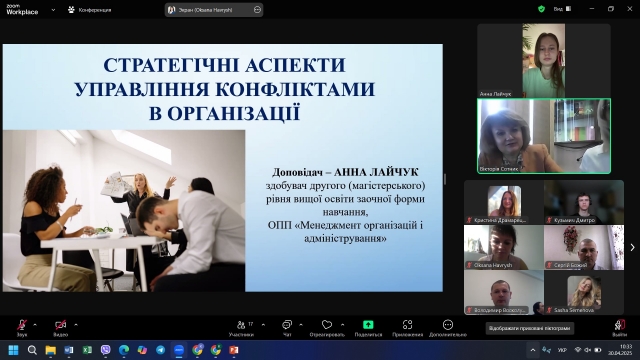Click the shared slide conflict photo
Screen dimensions: 640x360
tap(124, 211)
